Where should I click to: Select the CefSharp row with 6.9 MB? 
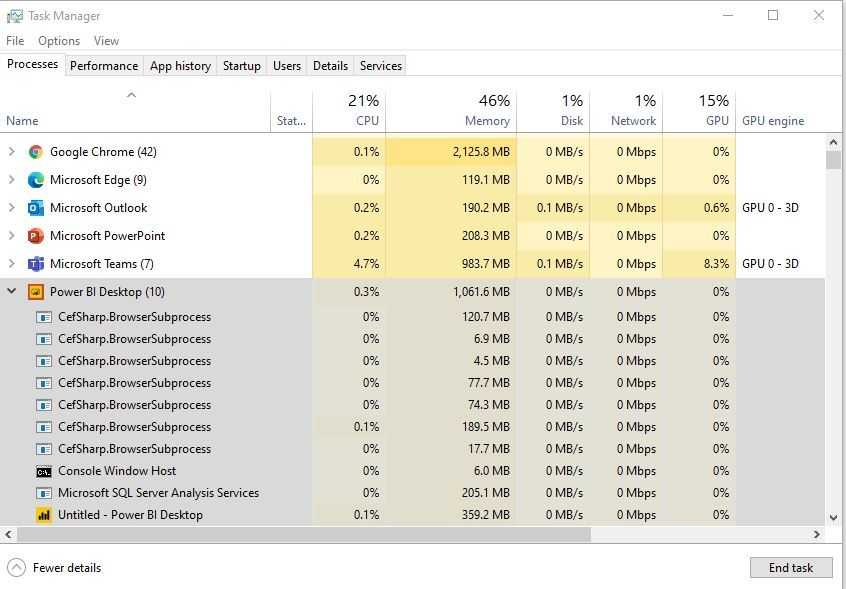[x=413, y=339]
